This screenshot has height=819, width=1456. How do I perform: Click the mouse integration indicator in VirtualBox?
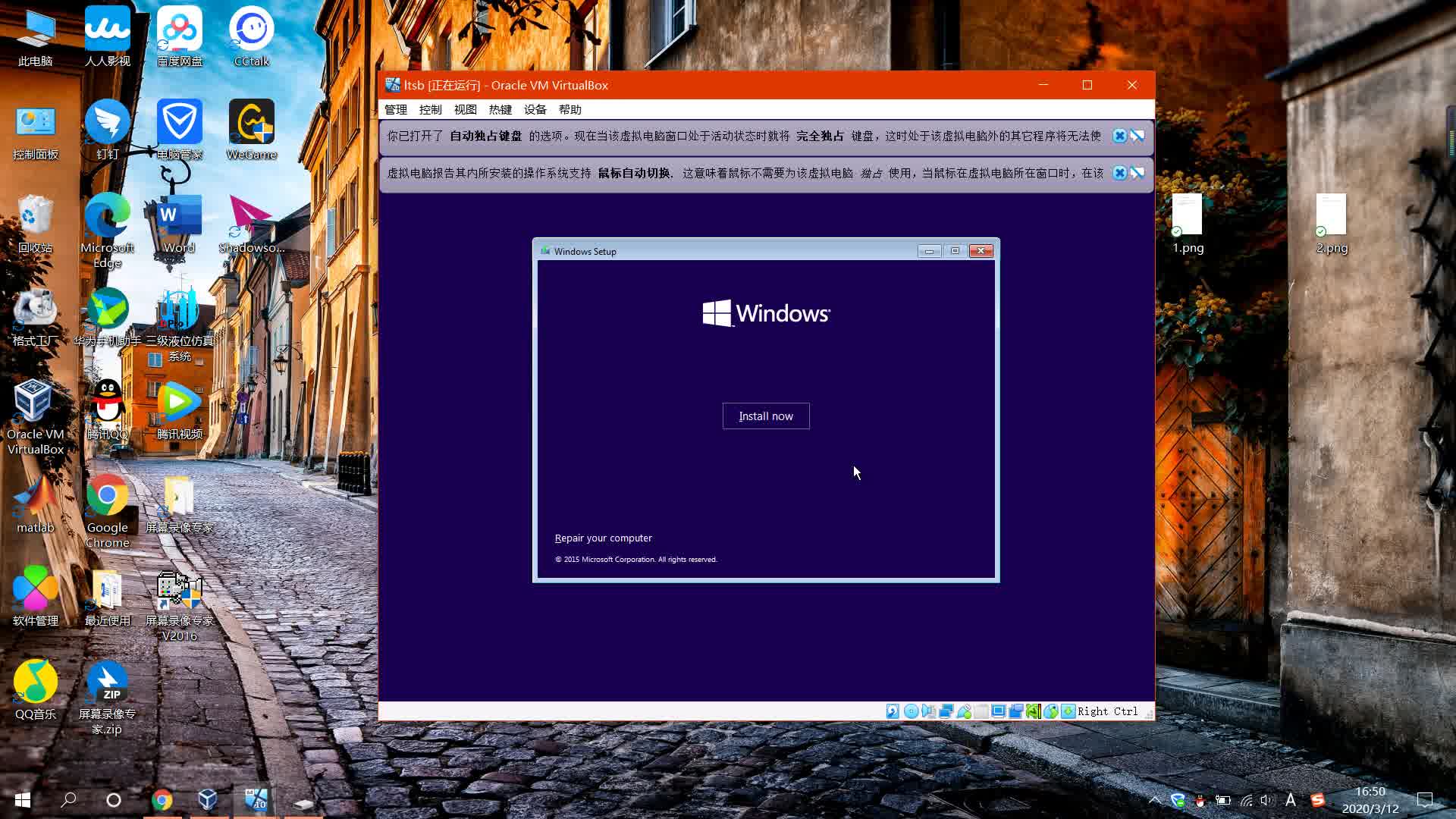coord(1051,711)
